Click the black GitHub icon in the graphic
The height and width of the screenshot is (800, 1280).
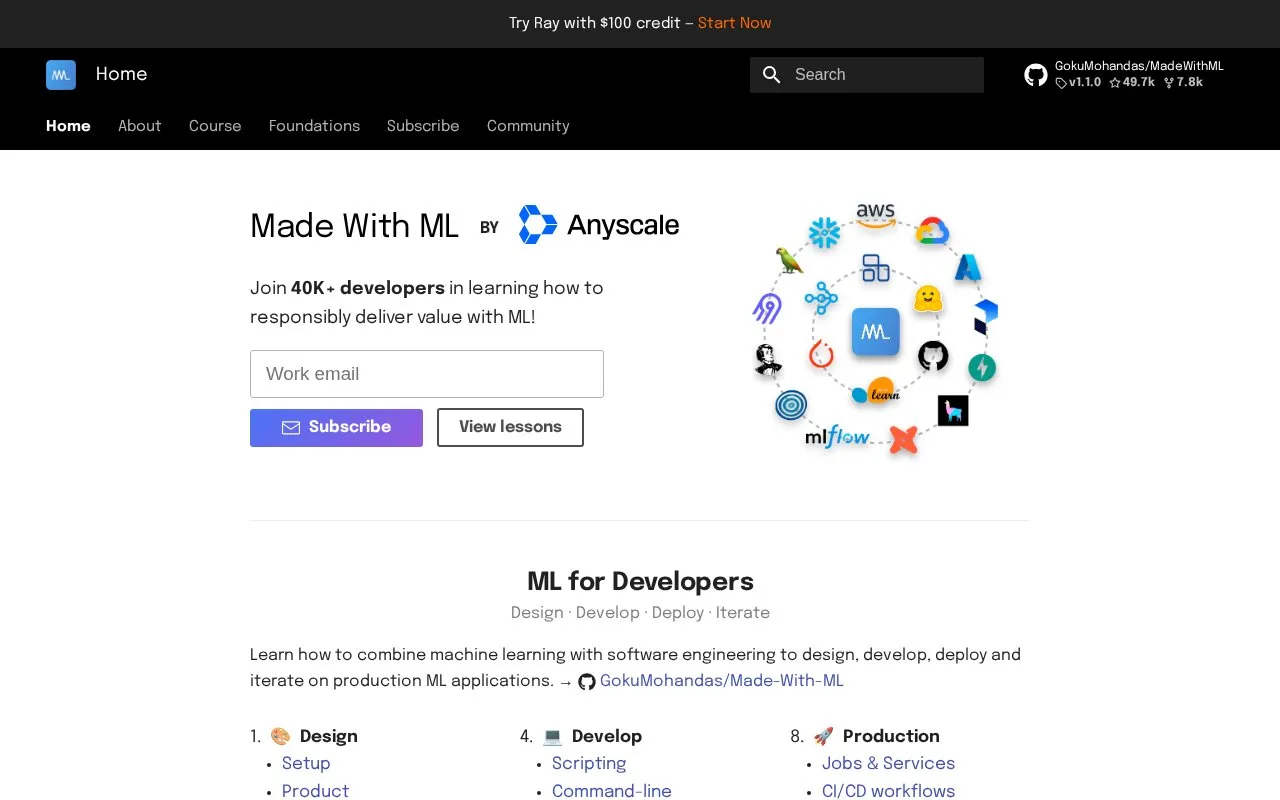[933, 355]
